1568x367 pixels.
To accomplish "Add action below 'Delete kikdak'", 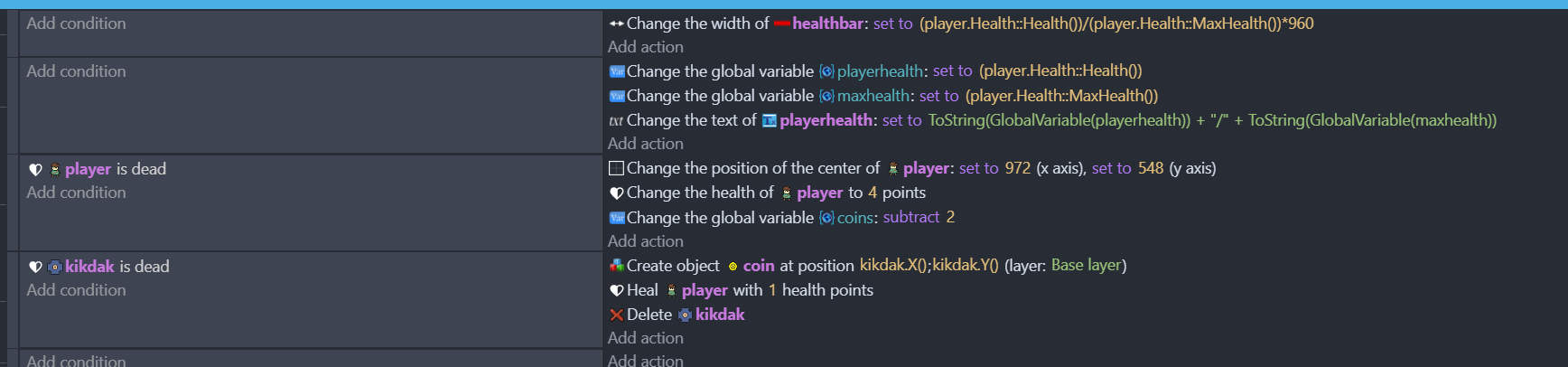I will (x=646, y=338).
